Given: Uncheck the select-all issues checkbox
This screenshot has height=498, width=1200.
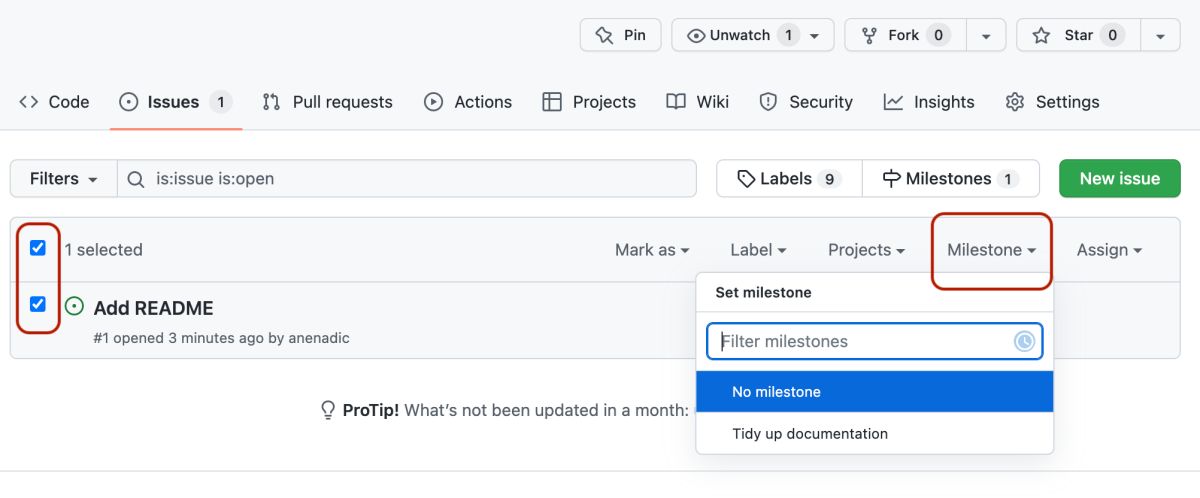Looking at the screenshot, I should pos(38,248).
